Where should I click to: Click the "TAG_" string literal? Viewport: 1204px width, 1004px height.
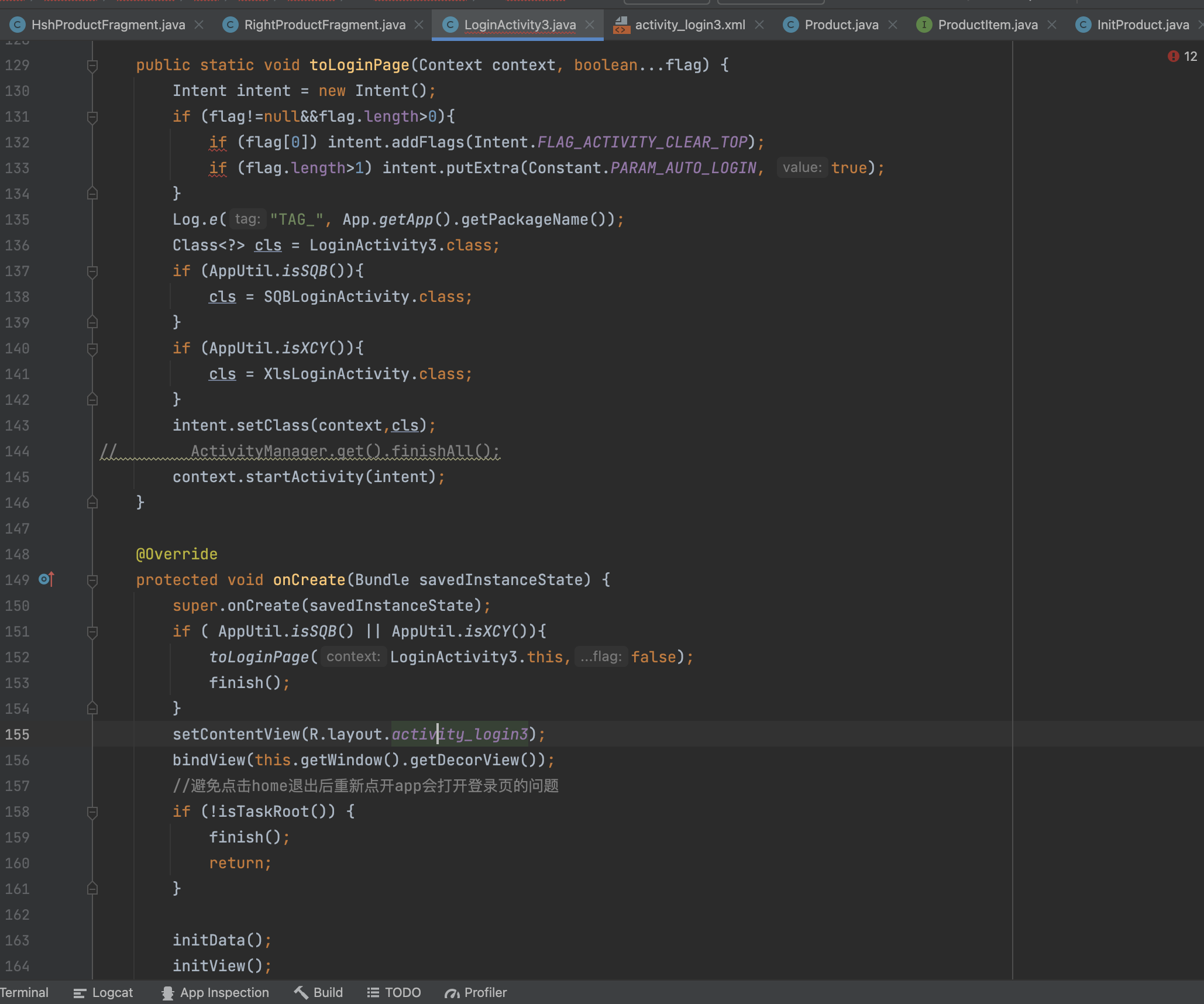297,219
